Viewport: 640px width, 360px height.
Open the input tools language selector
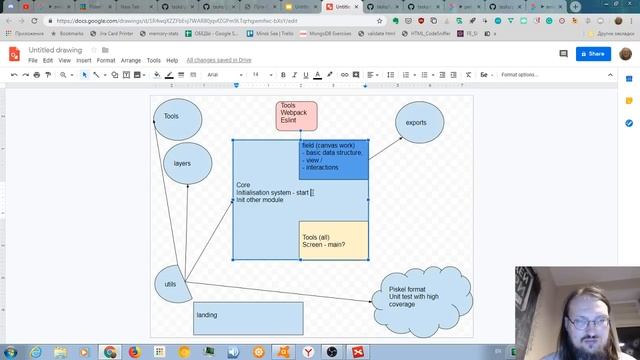(x=487, y=75)
